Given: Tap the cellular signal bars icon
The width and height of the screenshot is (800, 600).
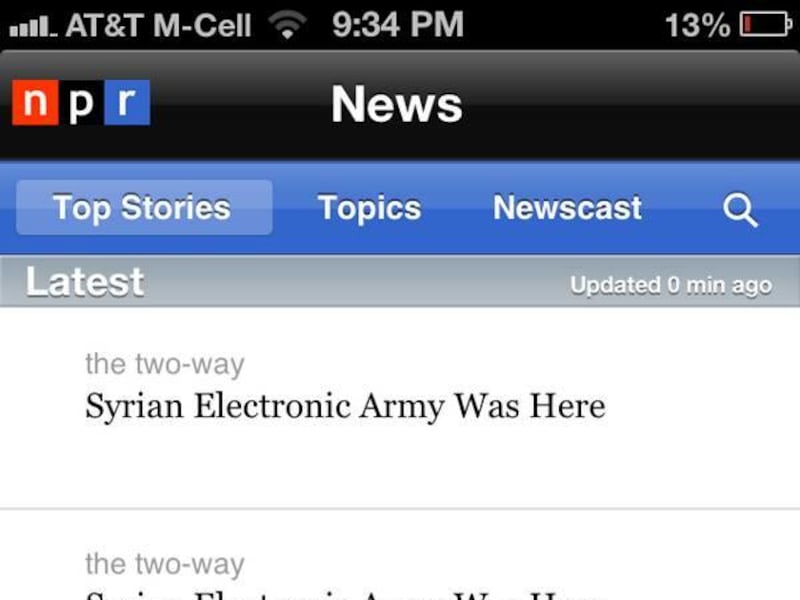Looking at the screenshot, I should 33,27.
